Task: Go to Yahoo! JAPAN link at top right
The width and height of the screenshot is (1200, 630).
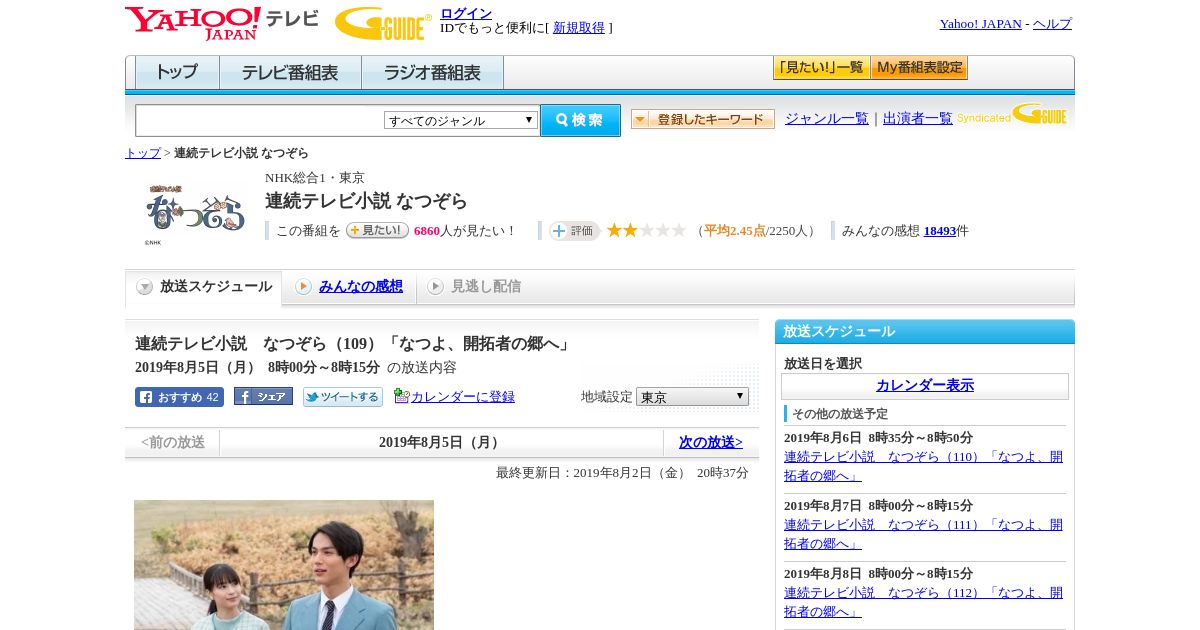Action: point(980,24)
